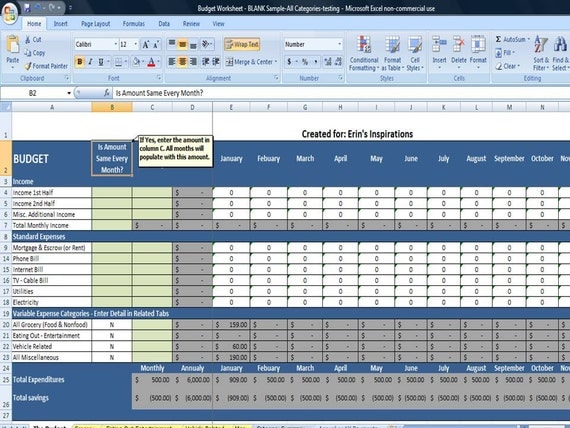Toggle Italic formatting button
Screen dimensions: 570x428
pos(90,62)
